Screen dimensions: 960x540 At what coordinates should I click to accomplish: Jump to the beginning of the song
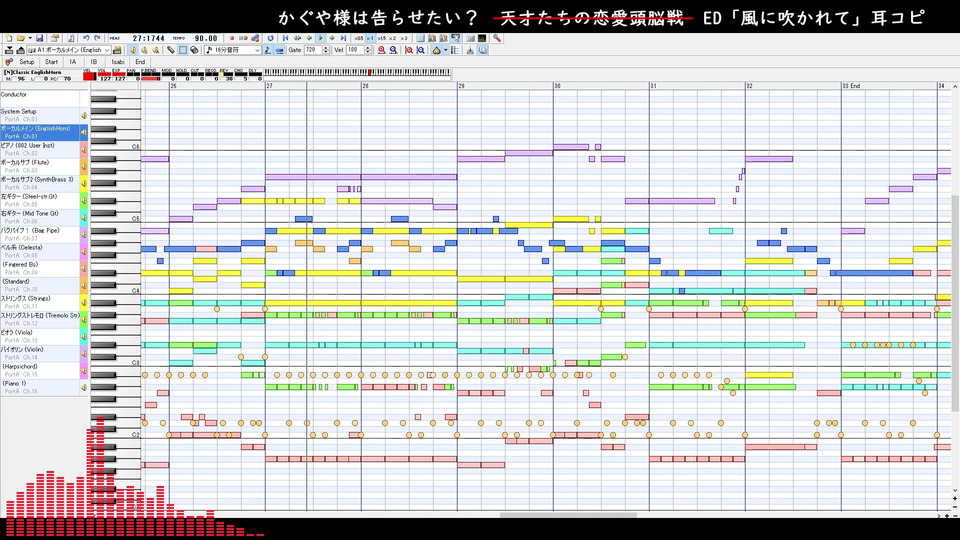click(285, 38)
